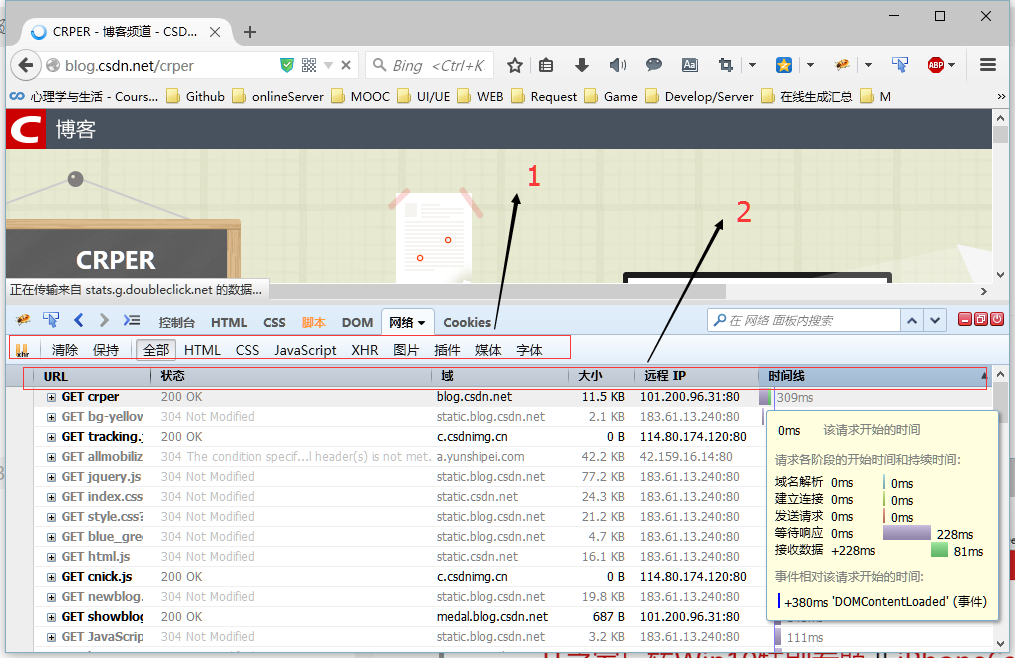
Task: Click the speaker sound icon in toolbar
Action: pyautogui.click(x=618, y=65)
